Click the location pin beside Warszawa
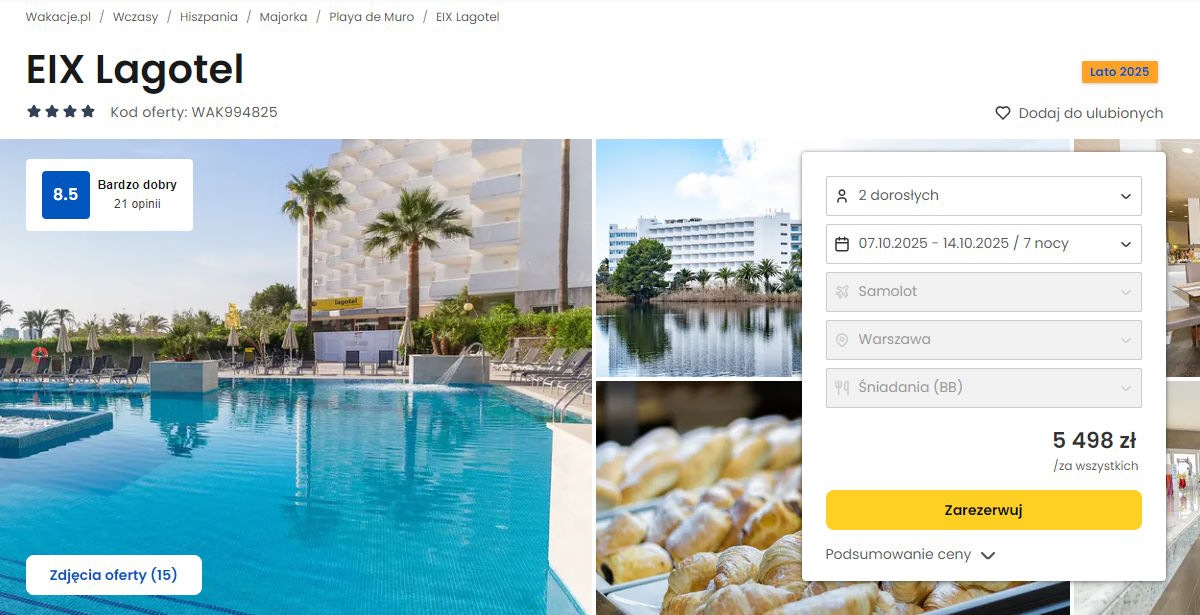Image resolution: width=1200 pixels, height=615 pixels. pos(842,340)
